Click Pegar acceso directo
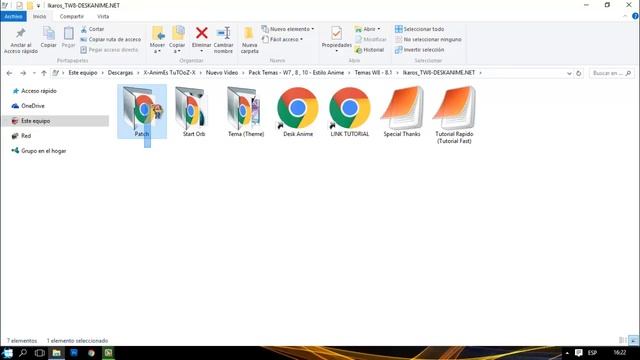This screenshot has height=360, width=640. coord(109,50)
